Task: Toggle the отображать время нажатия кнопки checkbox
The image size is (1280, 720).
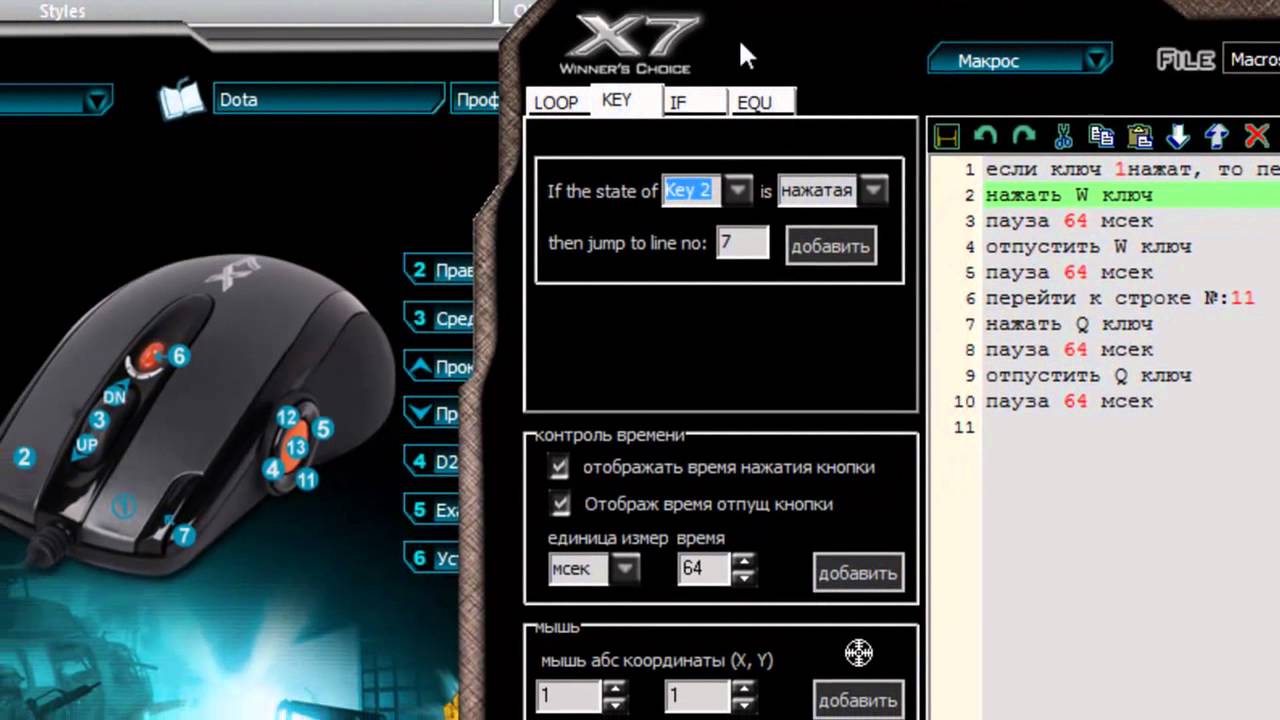Action: (x=559, y=467)
